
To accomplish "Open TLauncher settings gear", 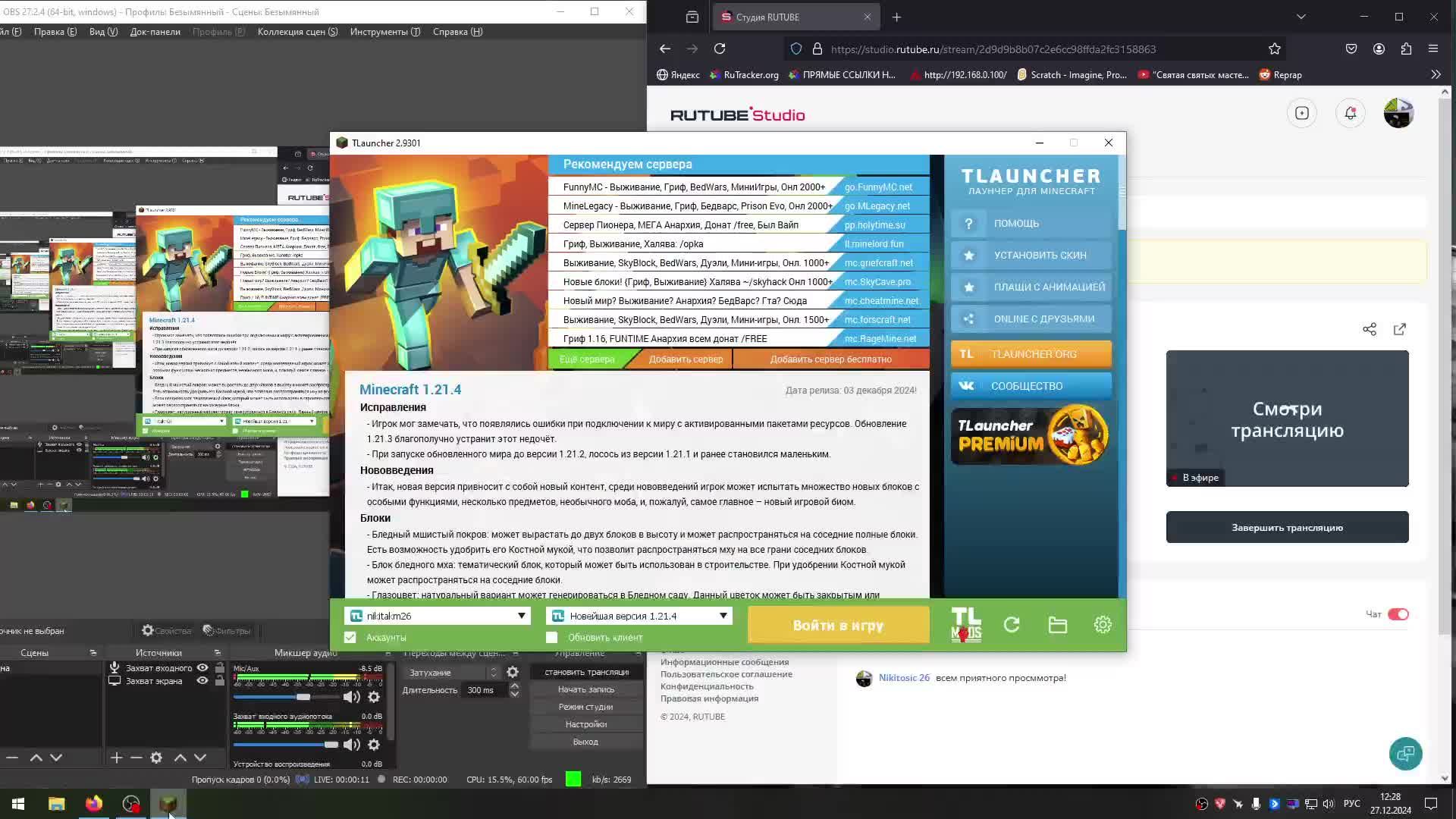I will click(1103, 625).
